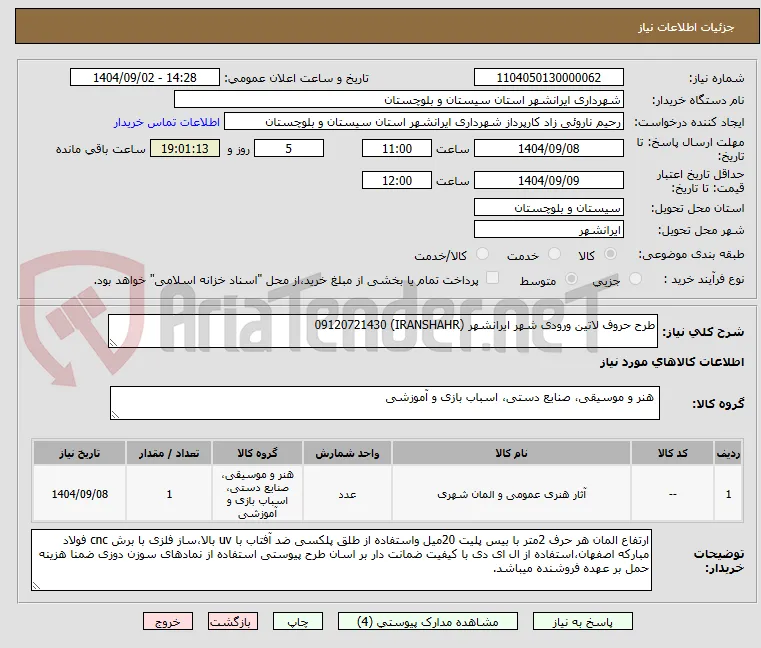Click the بازگشت back button
The image size is (761, 648).
232,621
